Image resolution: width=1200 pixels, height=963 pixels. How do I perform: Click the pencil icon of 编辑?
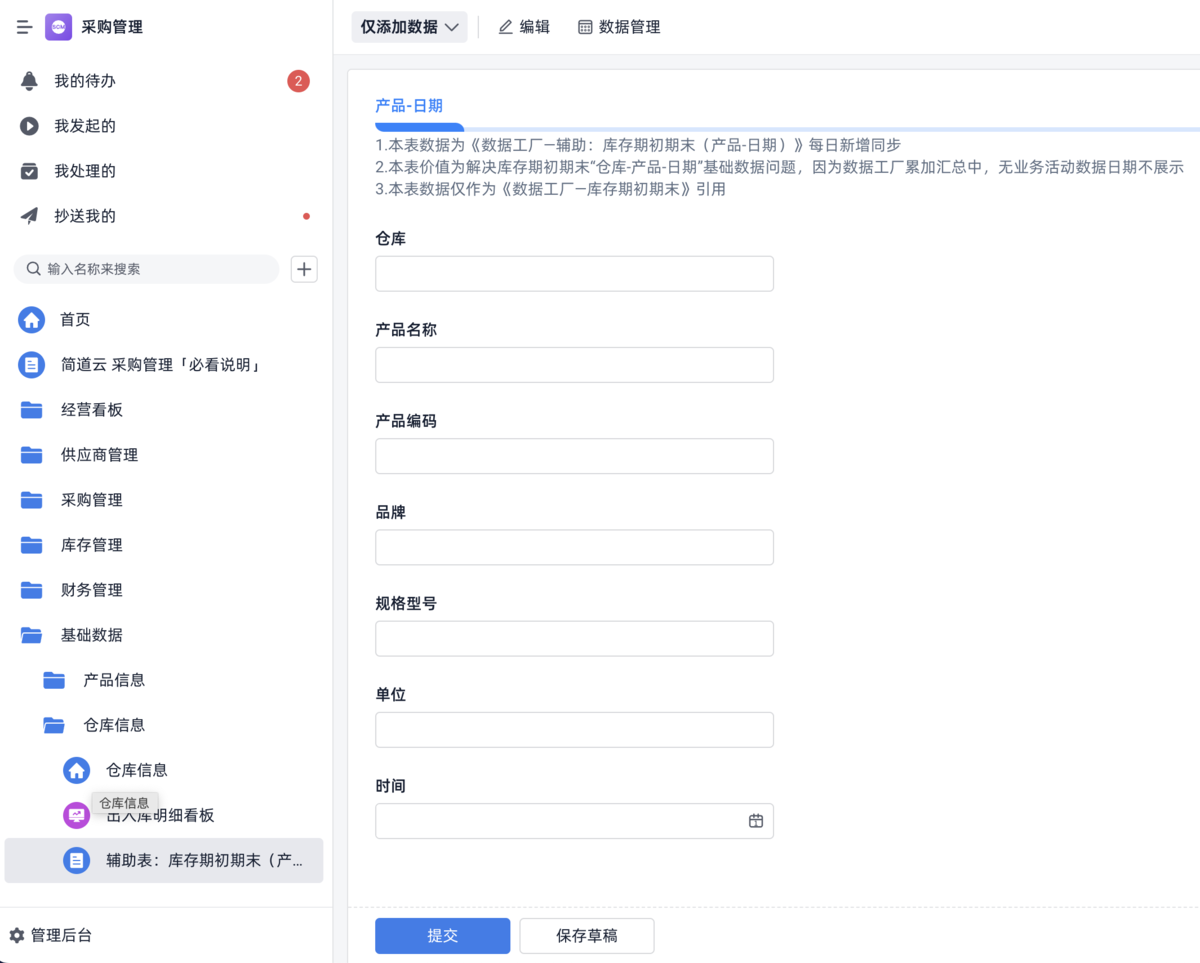pos(505,27)
